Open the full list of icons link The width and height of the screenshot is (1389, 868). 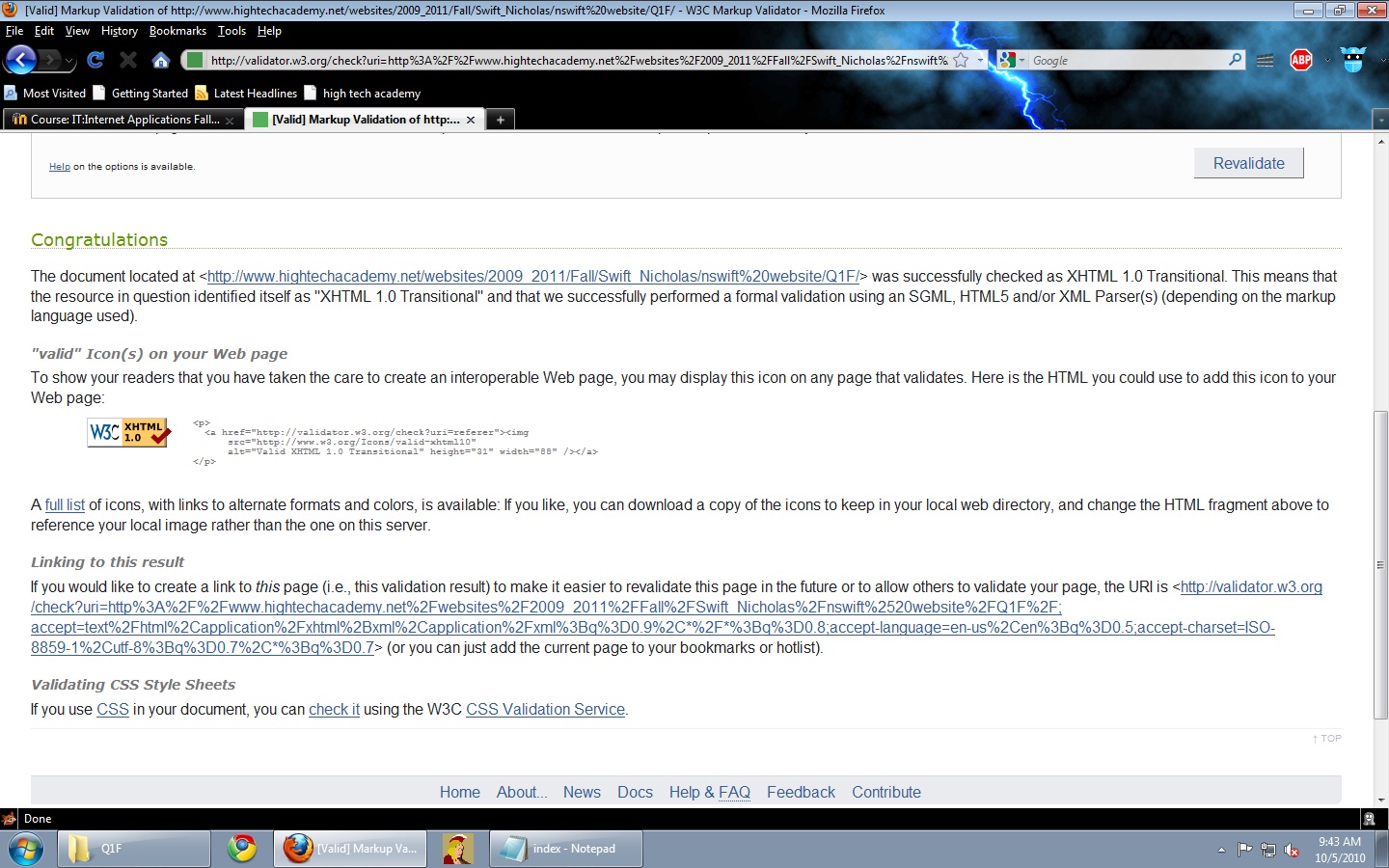tap(65, 505)
